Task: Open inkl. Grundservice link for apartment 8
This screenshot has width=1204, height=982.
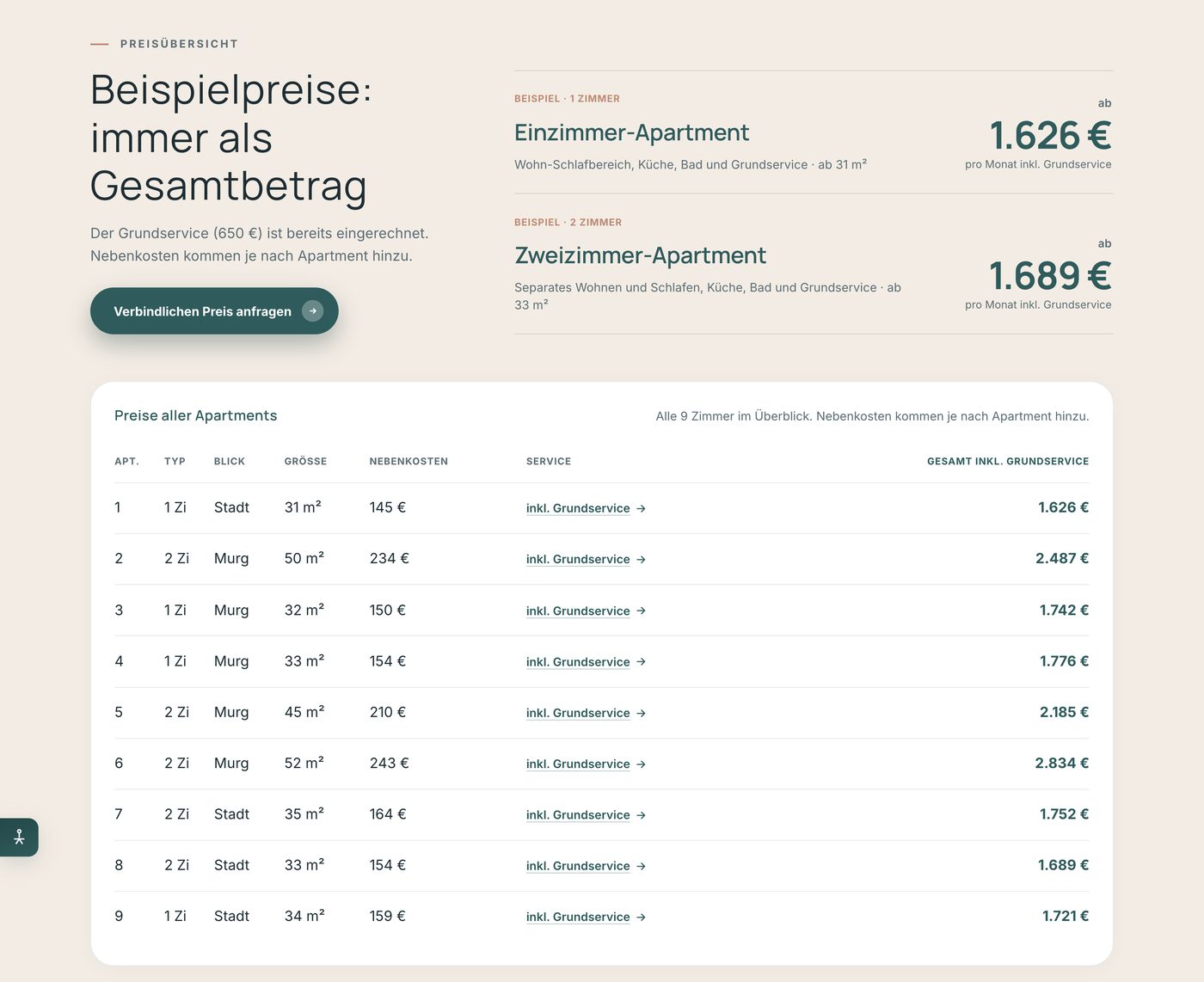Action: coord(578,865)
